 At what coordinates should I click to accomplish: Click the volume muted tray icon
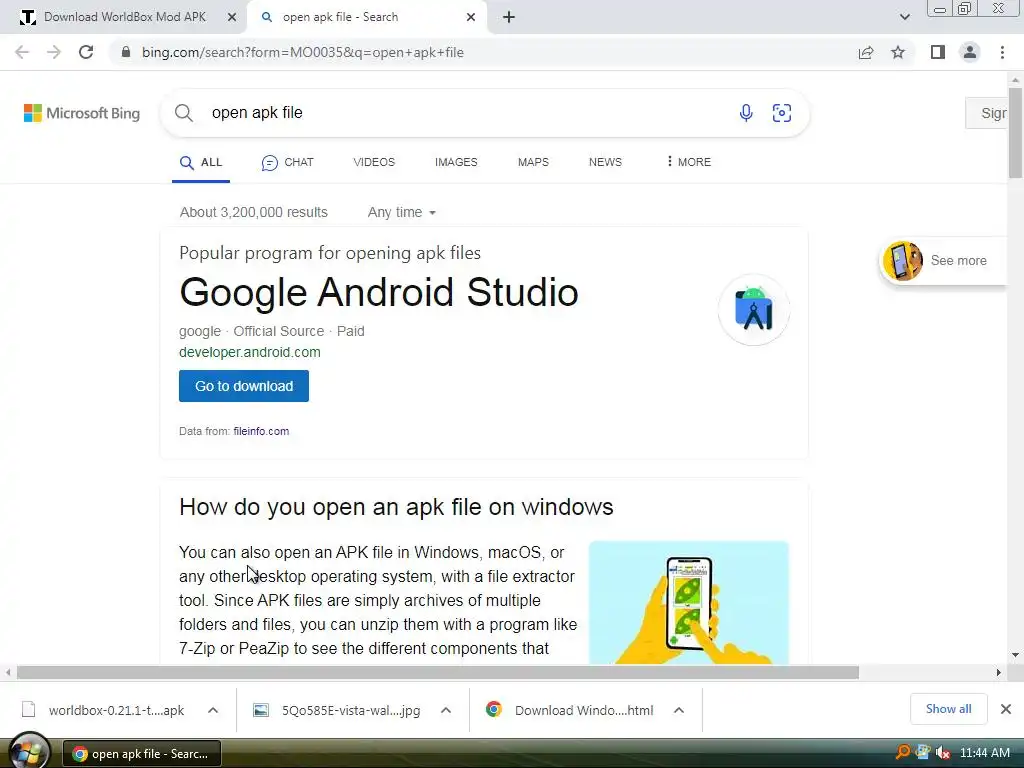(942, 753)
